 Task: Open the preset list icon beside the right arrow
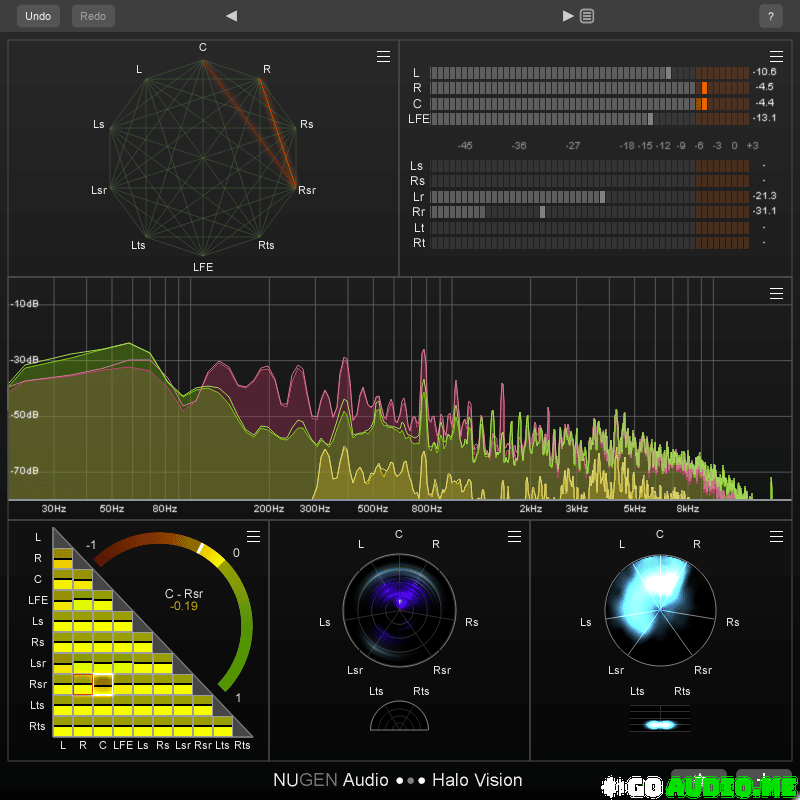[587, 16]
